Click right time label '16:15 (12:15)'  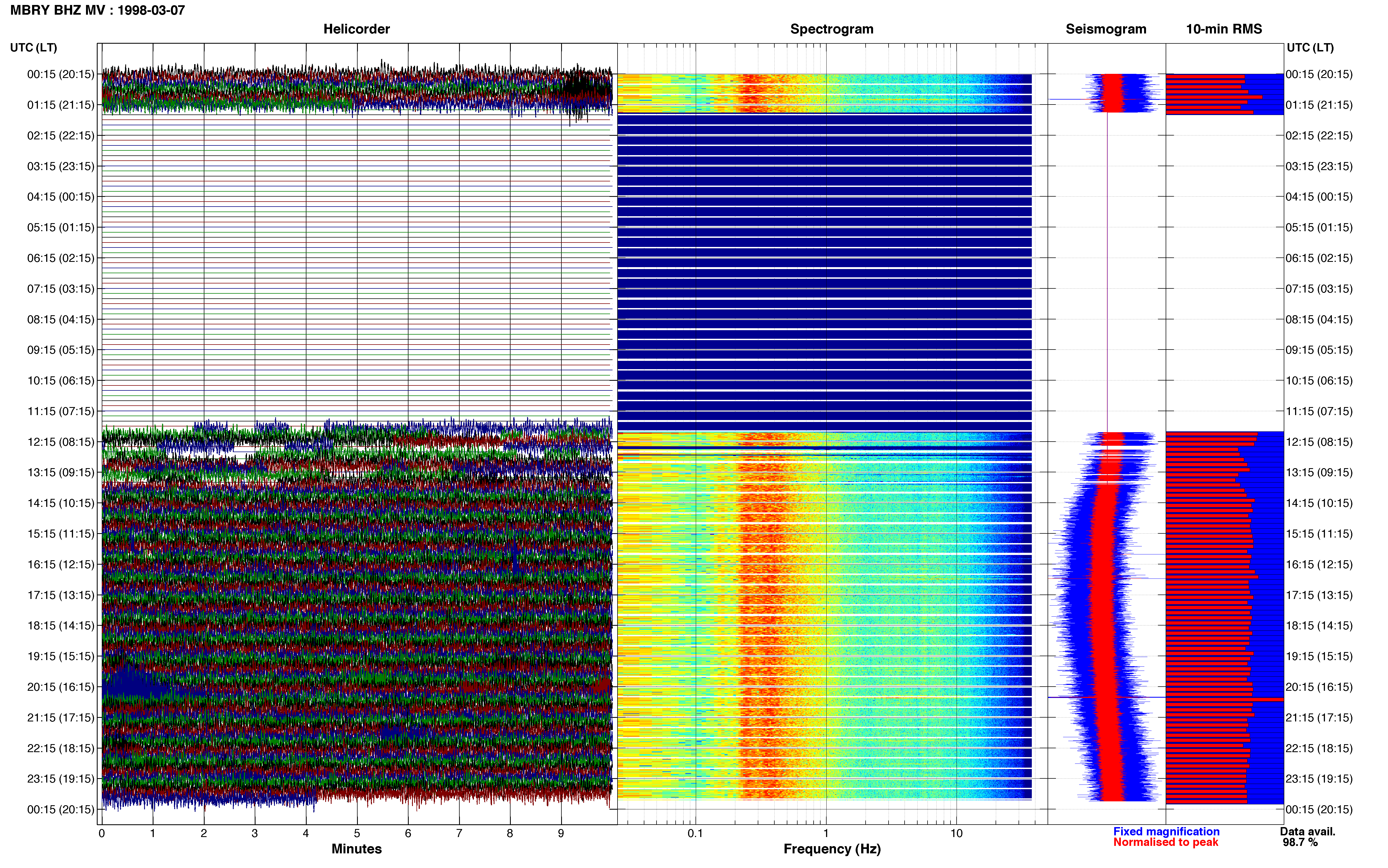[1319, 564]
